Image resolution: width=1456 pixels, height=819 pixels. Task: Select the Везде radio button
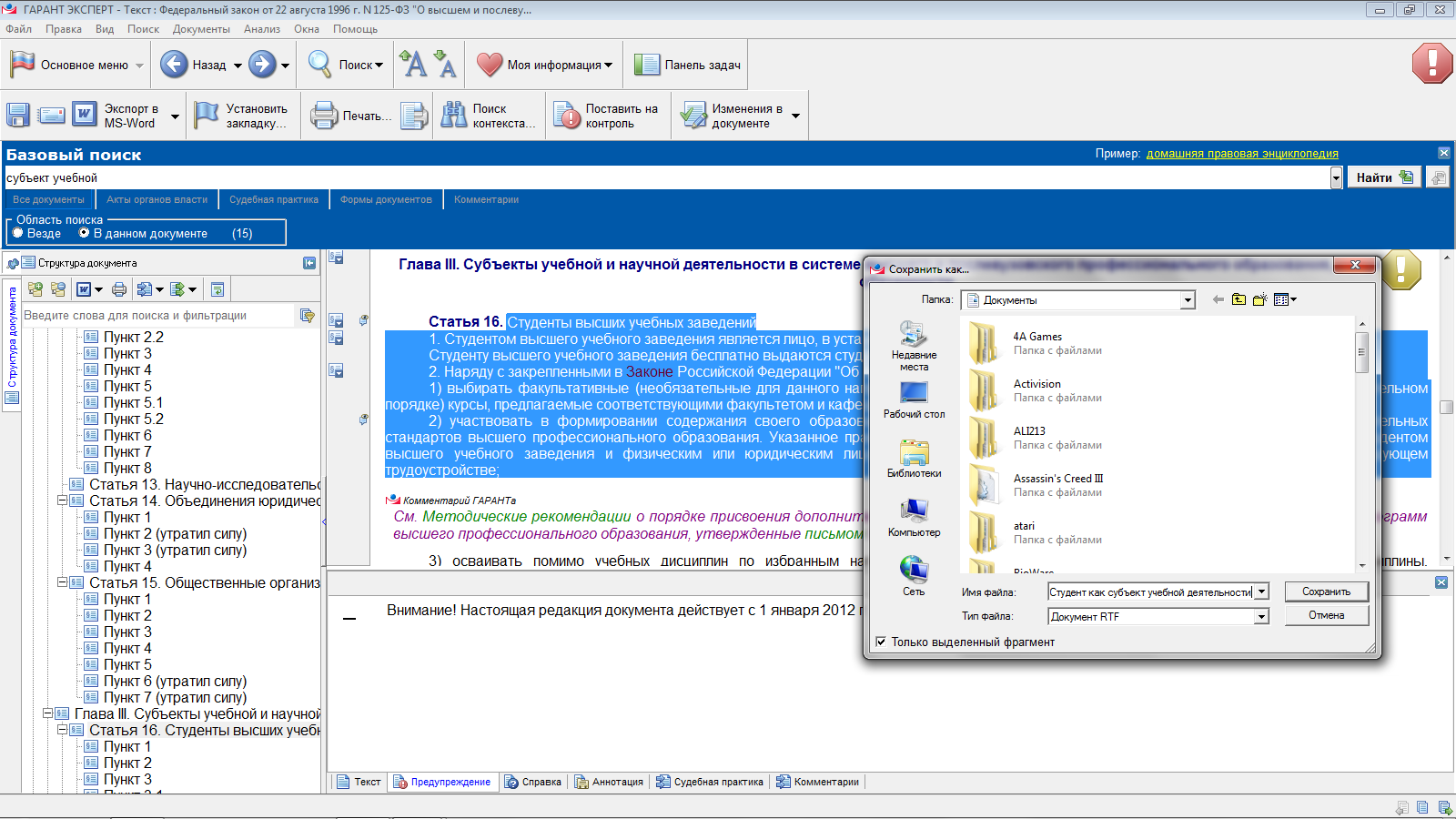point(17,233)
